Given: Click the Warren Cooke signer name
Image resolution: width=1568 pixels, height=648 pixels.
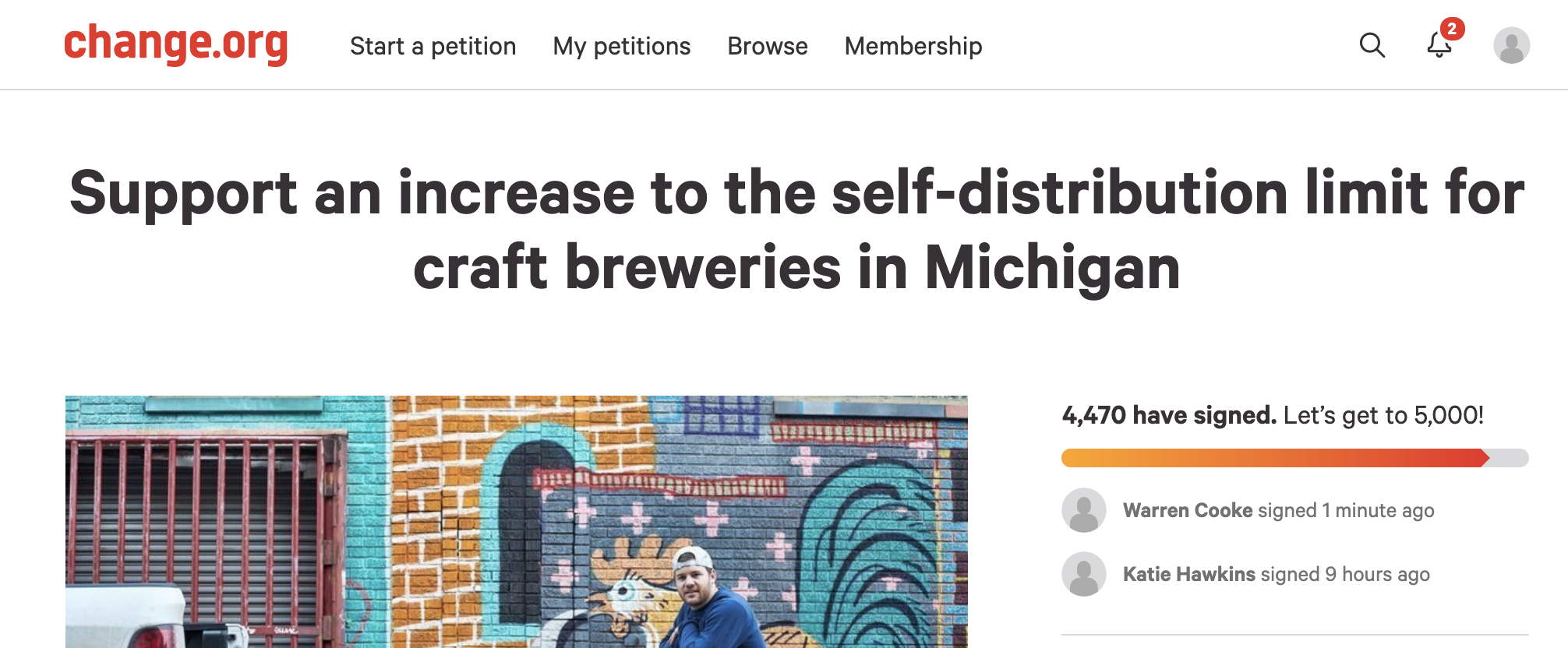Looking at the screenshot, I should point(1187,510).
